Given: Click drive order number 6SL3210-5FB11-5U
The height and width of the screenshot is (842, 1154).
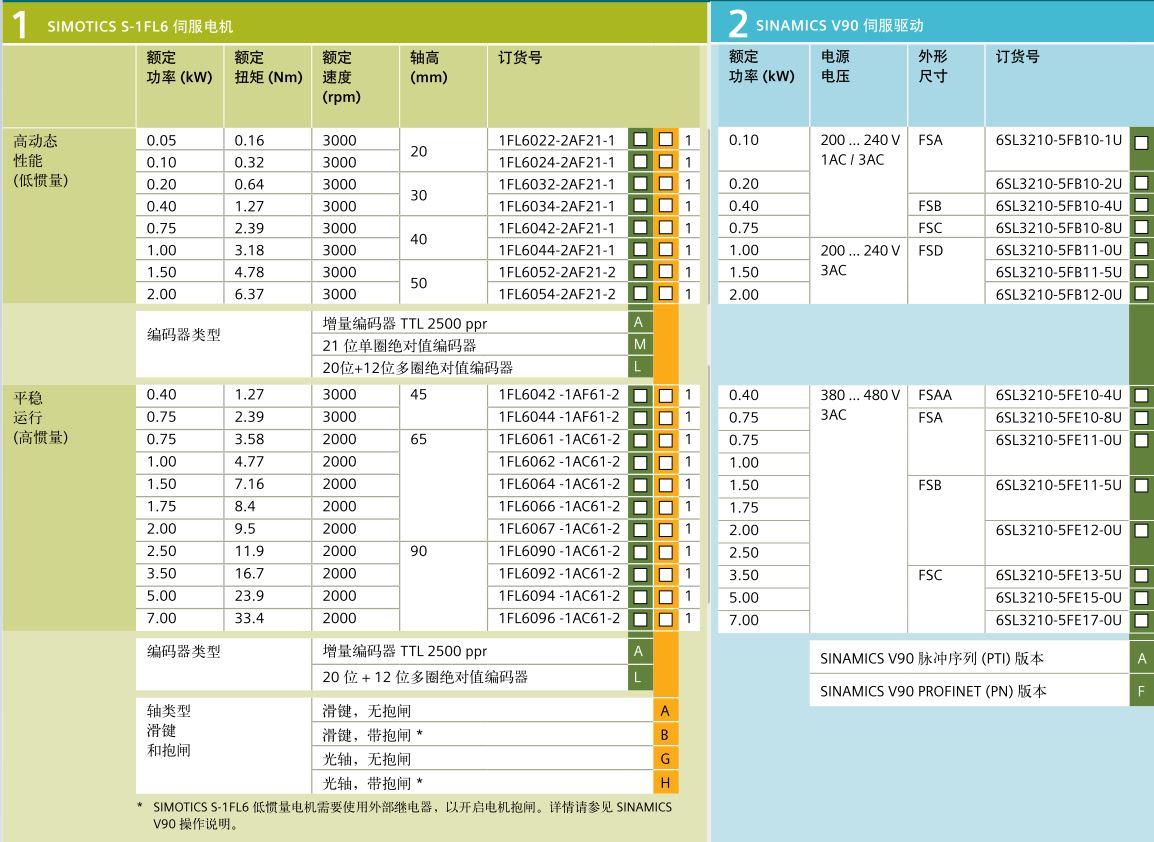Looking at the screenshot, I should pyautogui.click(x=1058, y=272).
